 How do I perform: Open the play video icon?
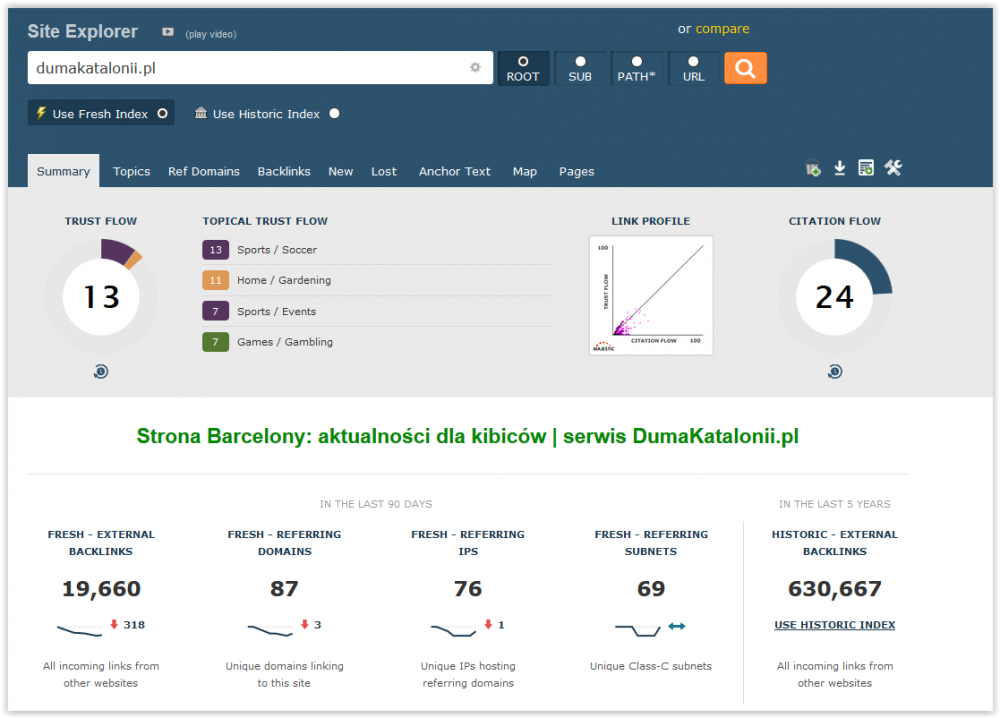(x=168, y=32)
